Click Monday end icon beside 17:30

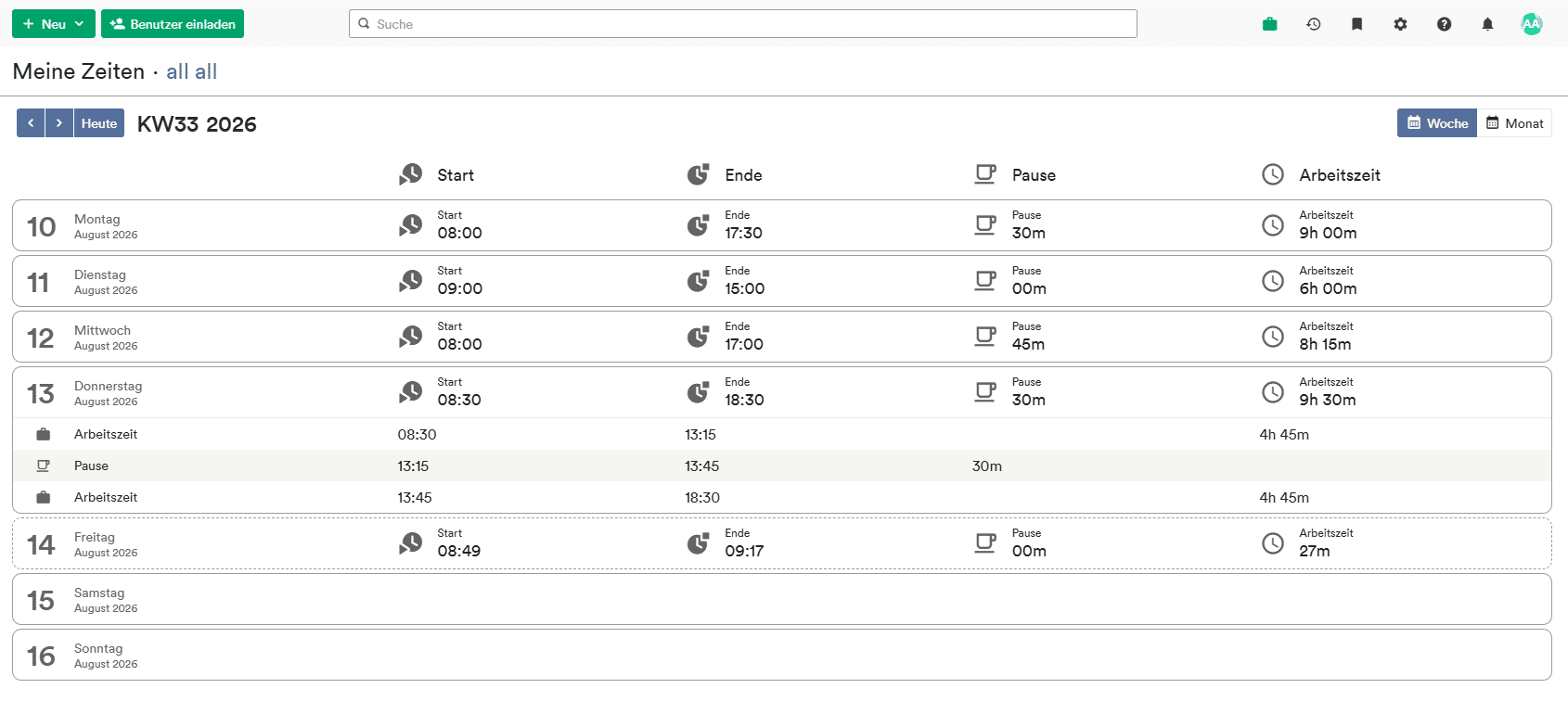click(x=699, y=225)
